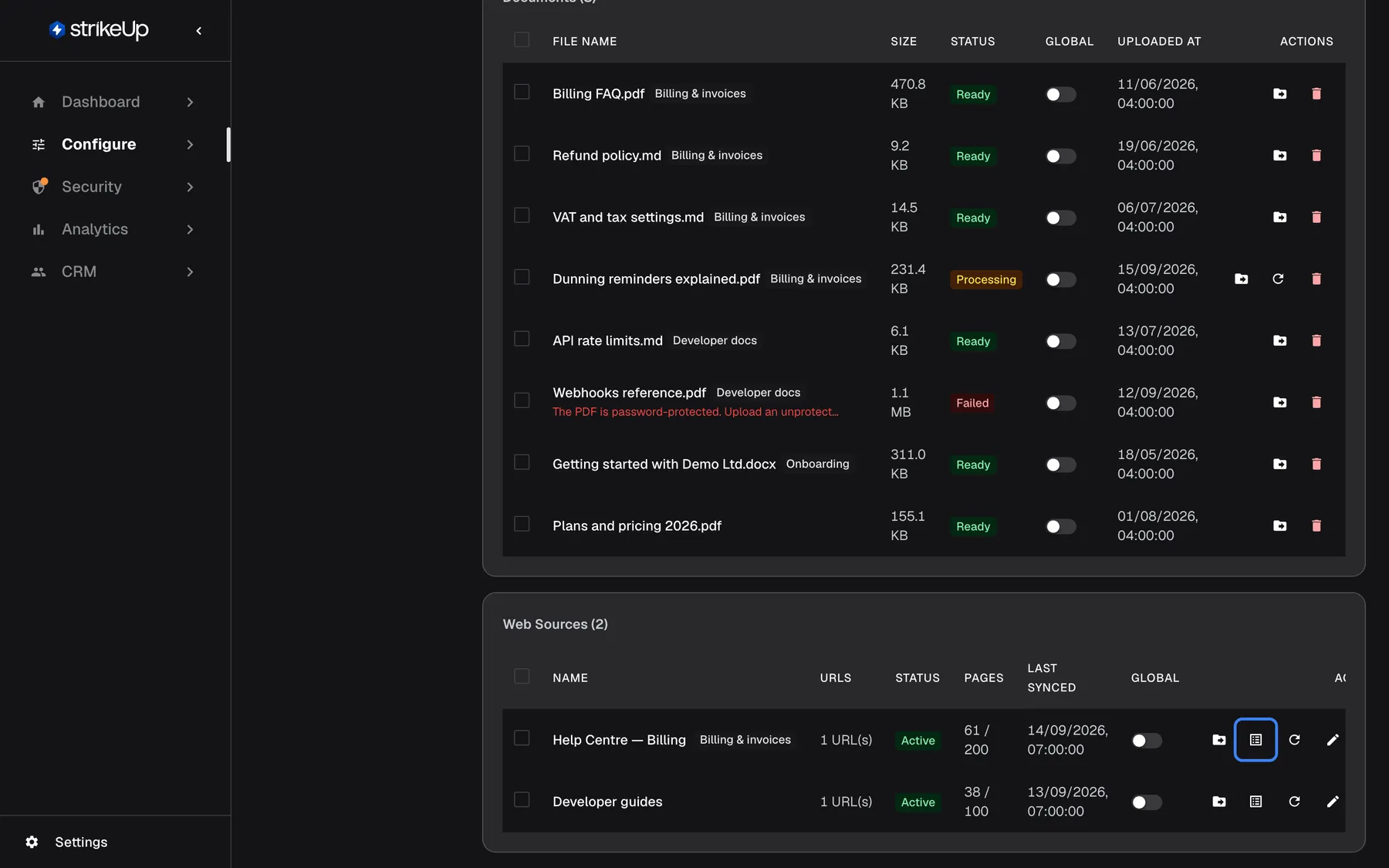Click the strikeUp logo
The height and width of the screenshot is (868, 1389).
pos(99,29)
